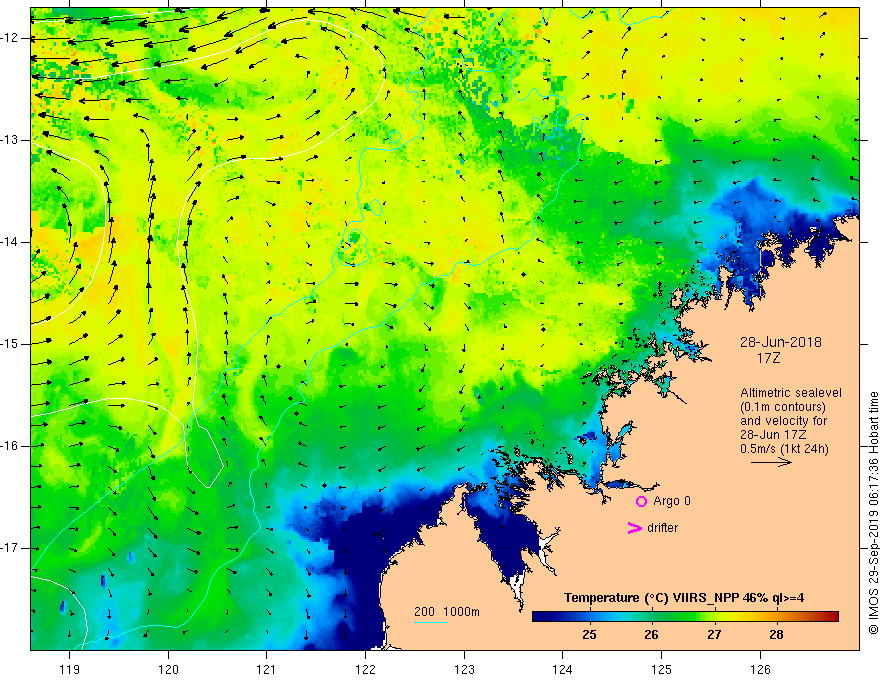This screenshot has width=880, height=680.
Task: Click the longitude axis label 120
Action: (x=168, y=669)
